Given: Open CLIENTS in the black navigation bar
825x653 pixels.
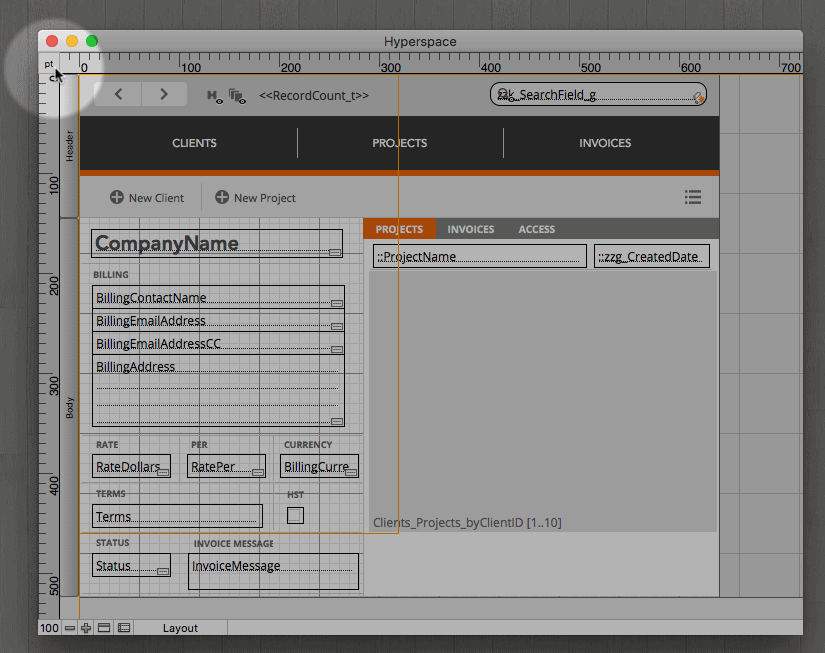Looking at the screenshot, I should [194, 143].
